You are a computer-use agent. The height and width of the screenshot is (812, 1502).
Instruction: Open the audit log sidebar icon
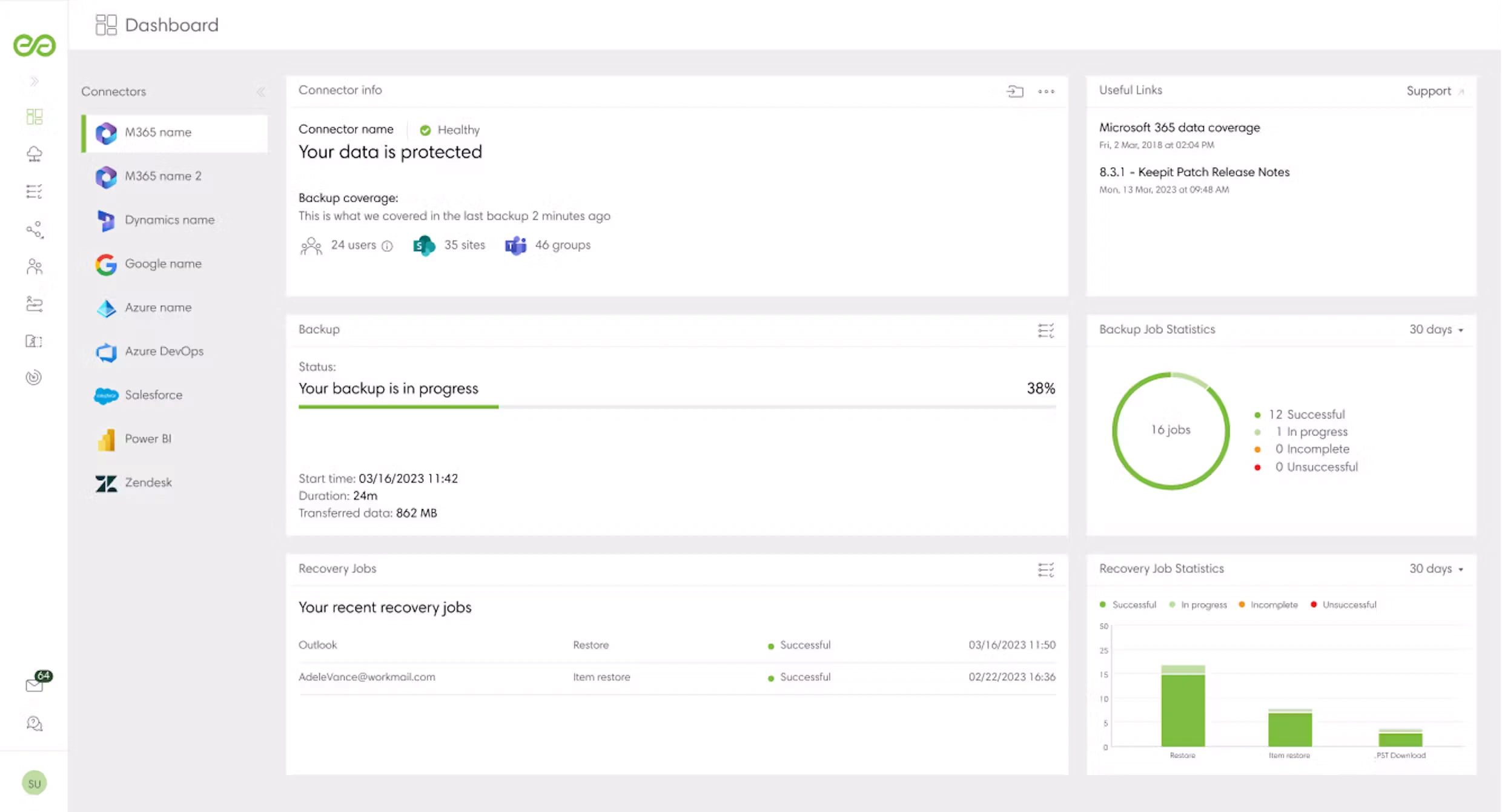(x=35, y=303)
